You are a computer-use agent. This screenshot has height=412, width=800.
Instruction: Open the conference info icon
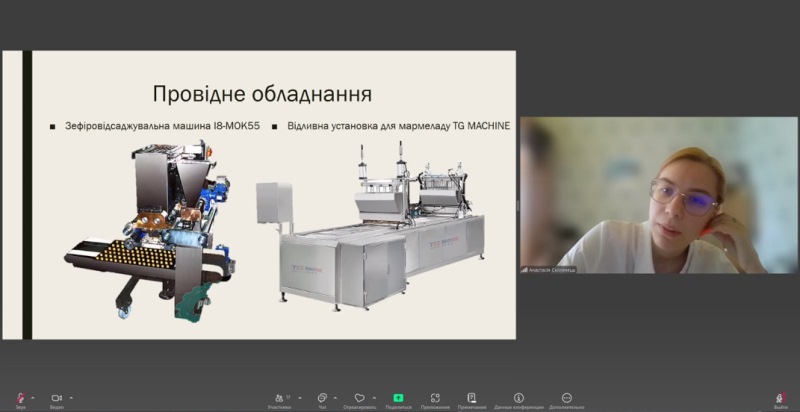(518, 397)
